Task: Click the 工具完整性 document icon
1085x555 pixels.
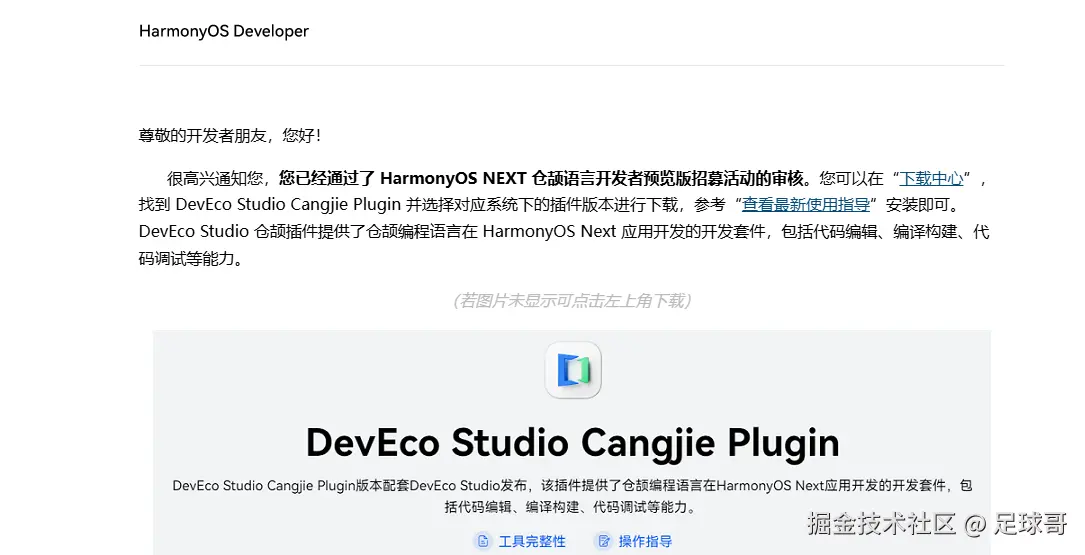Action: 483,541
